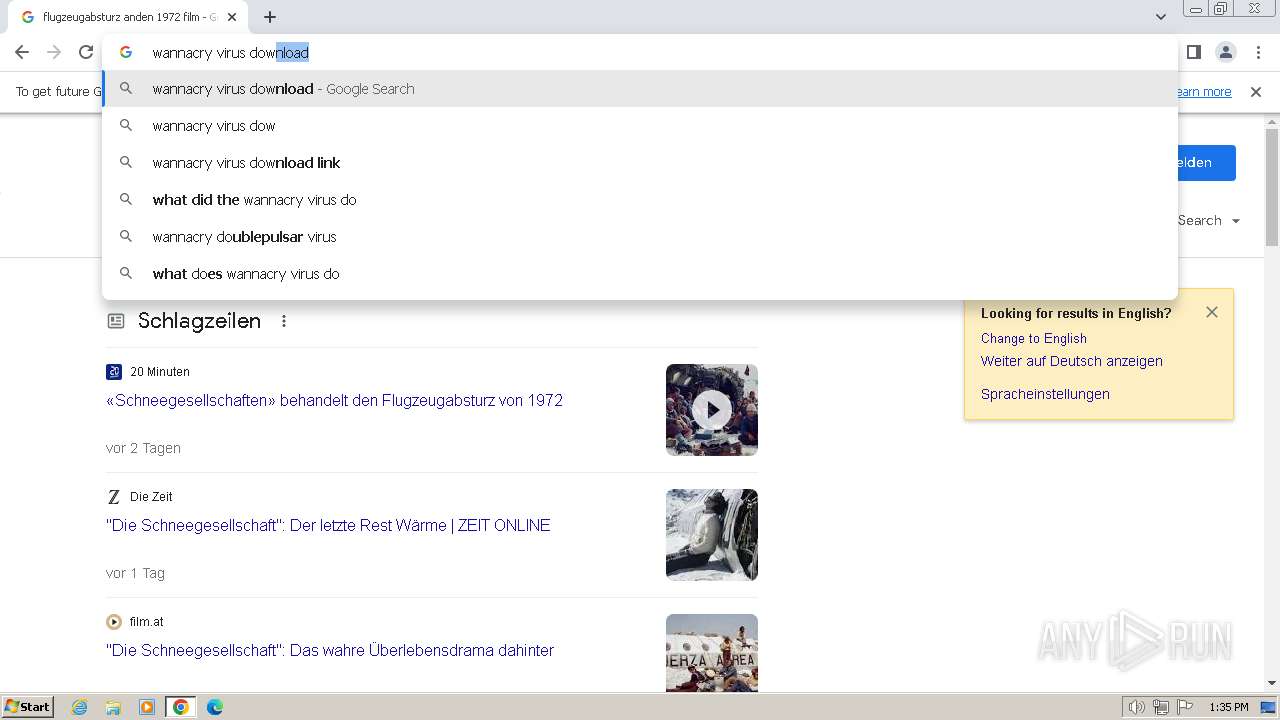Open the Action Center flag icon
This screenshot has height=720, width=1280.
click(x=1185, y=707)
